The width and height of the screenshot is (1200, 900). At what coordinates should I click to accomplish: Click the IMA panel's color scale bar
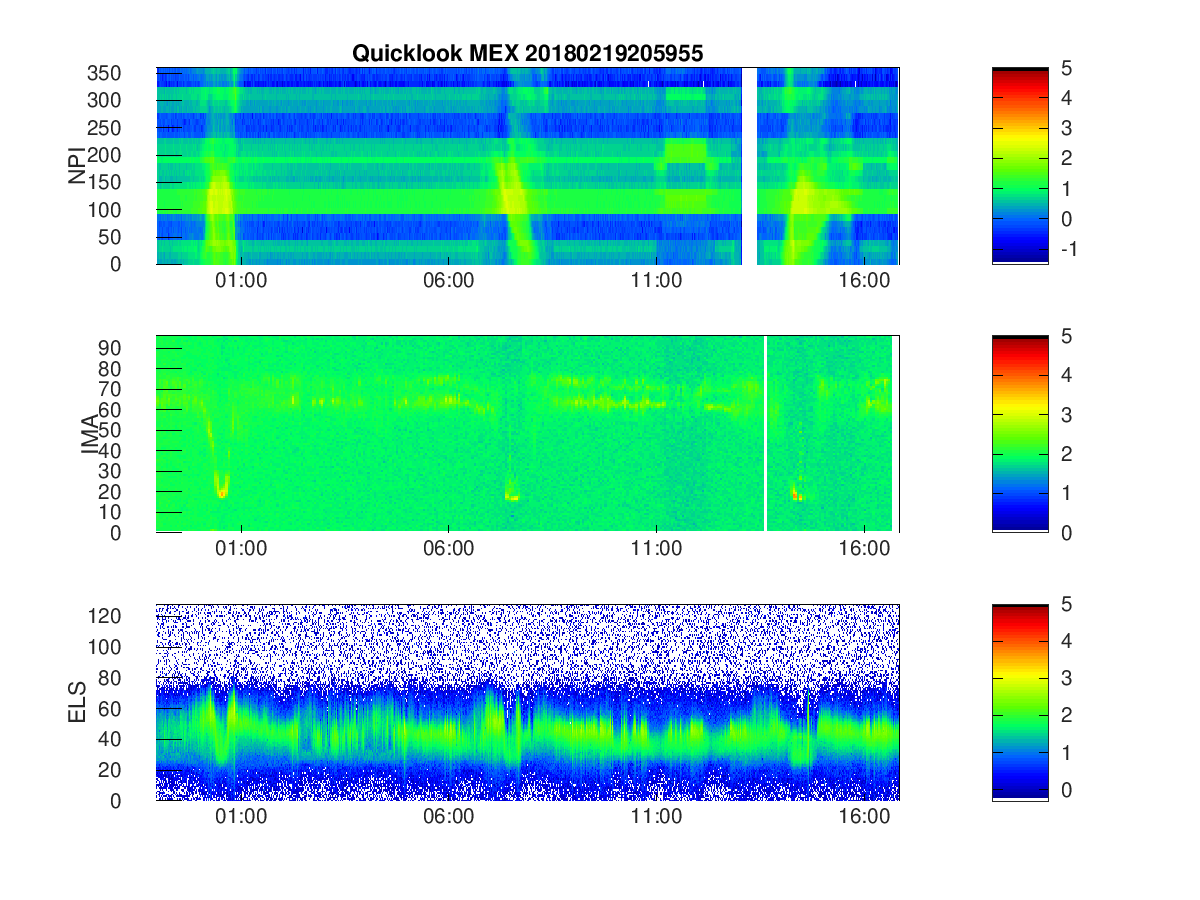(1020, 434)
